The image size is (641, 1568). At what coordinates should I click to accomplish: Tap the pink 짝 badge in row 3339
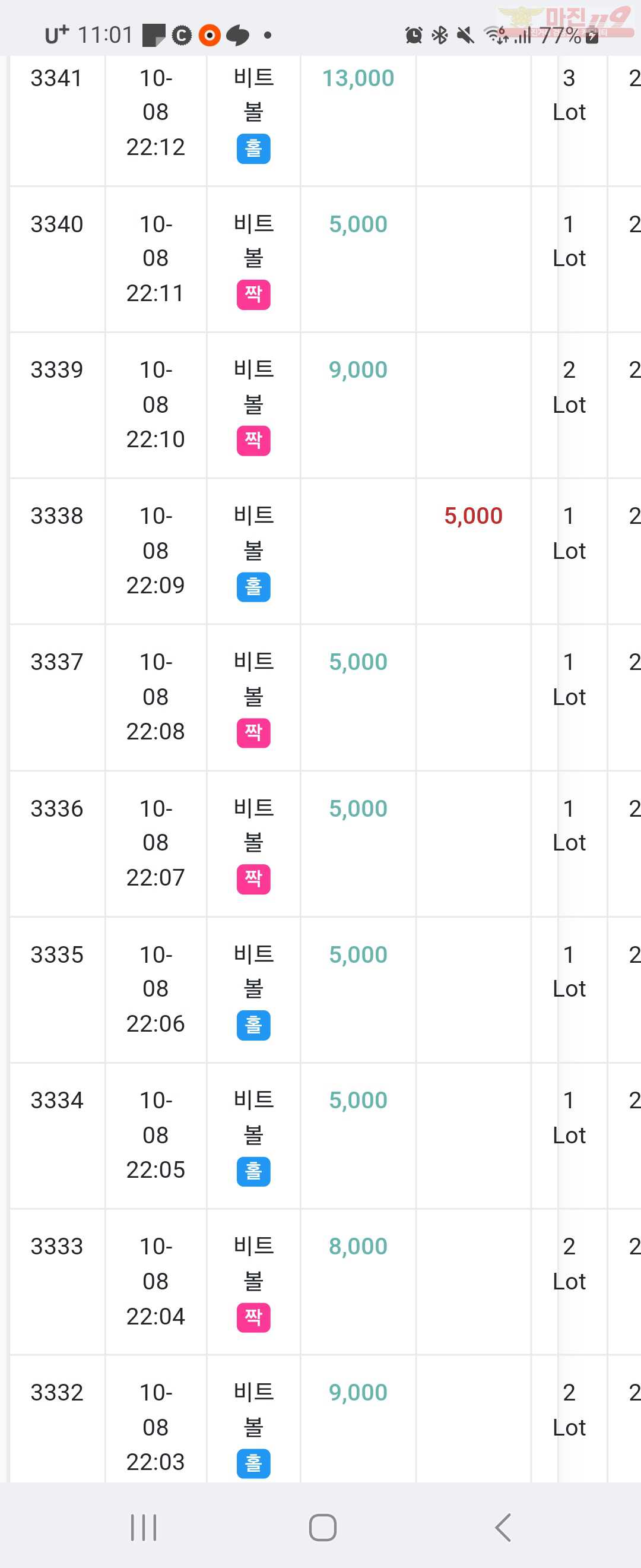point(253,441)
